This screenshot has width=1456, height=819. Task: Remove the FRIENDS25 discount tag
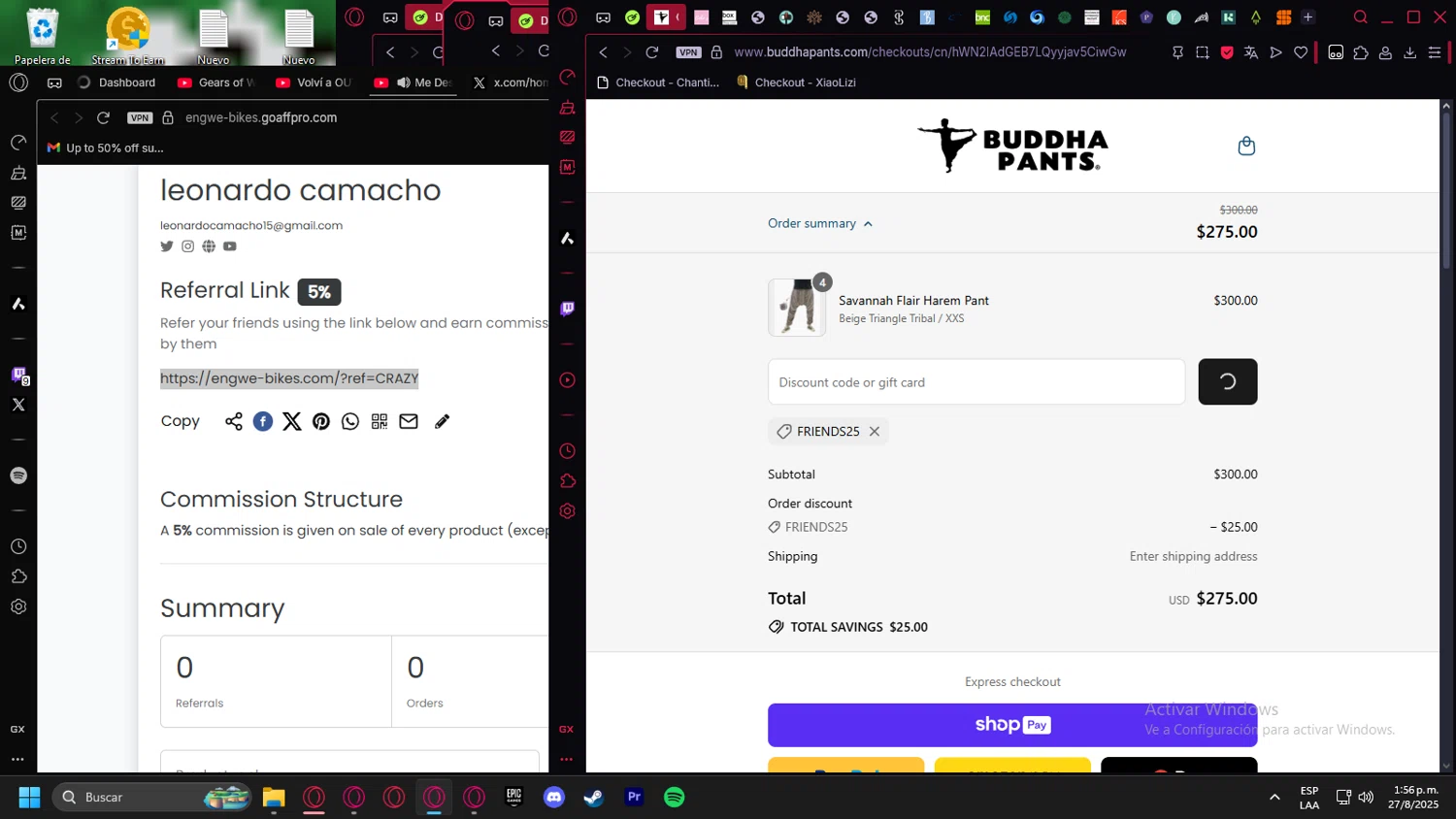coord(875,432)
